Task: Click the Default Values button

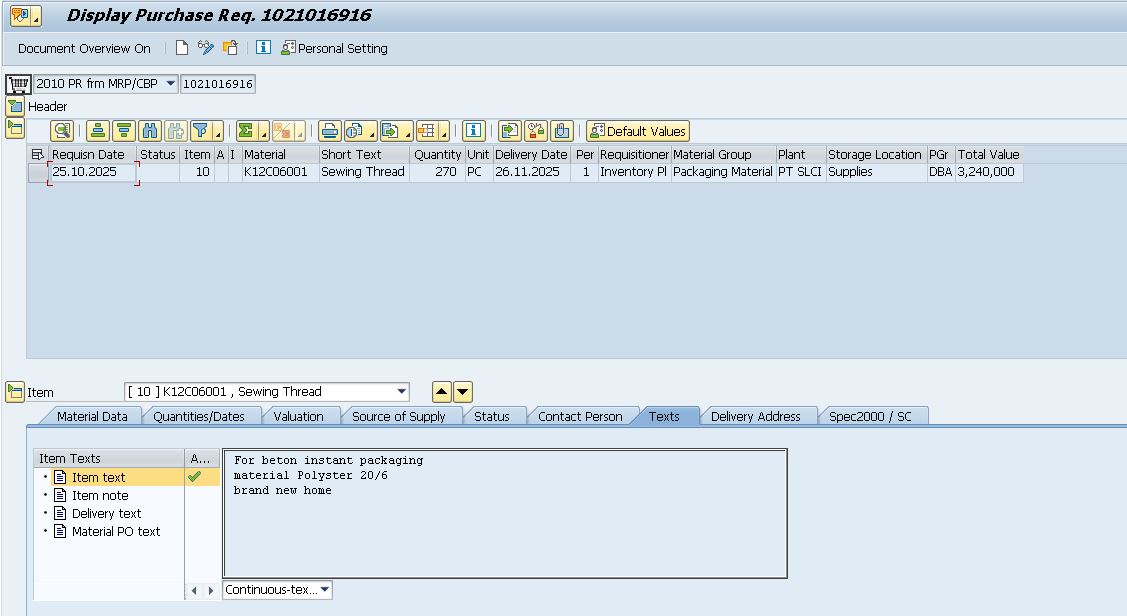Action: tap(638, 131)
